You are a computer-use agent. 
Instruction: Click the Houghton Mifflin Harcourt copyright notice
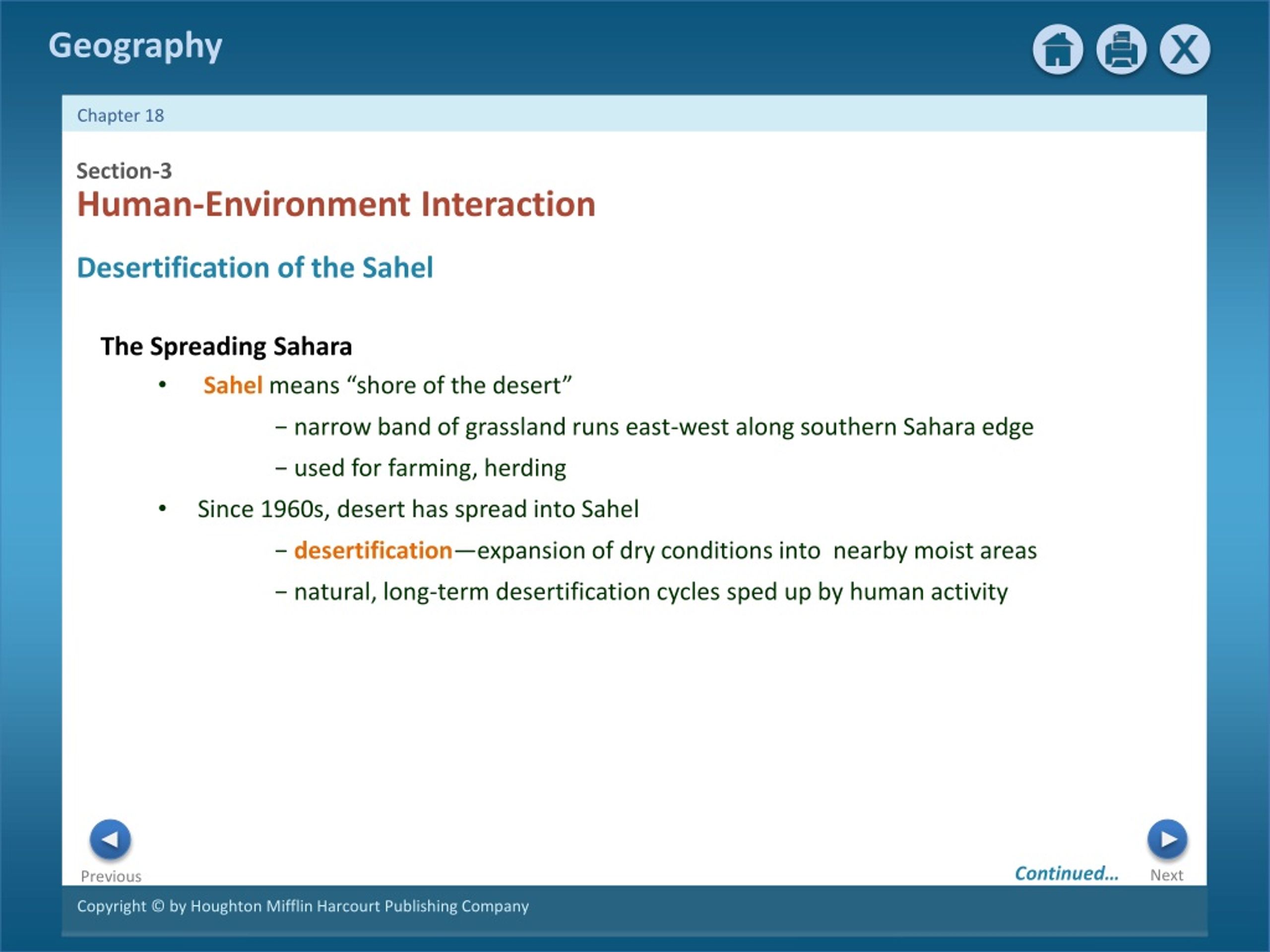(x=303, y=906)
